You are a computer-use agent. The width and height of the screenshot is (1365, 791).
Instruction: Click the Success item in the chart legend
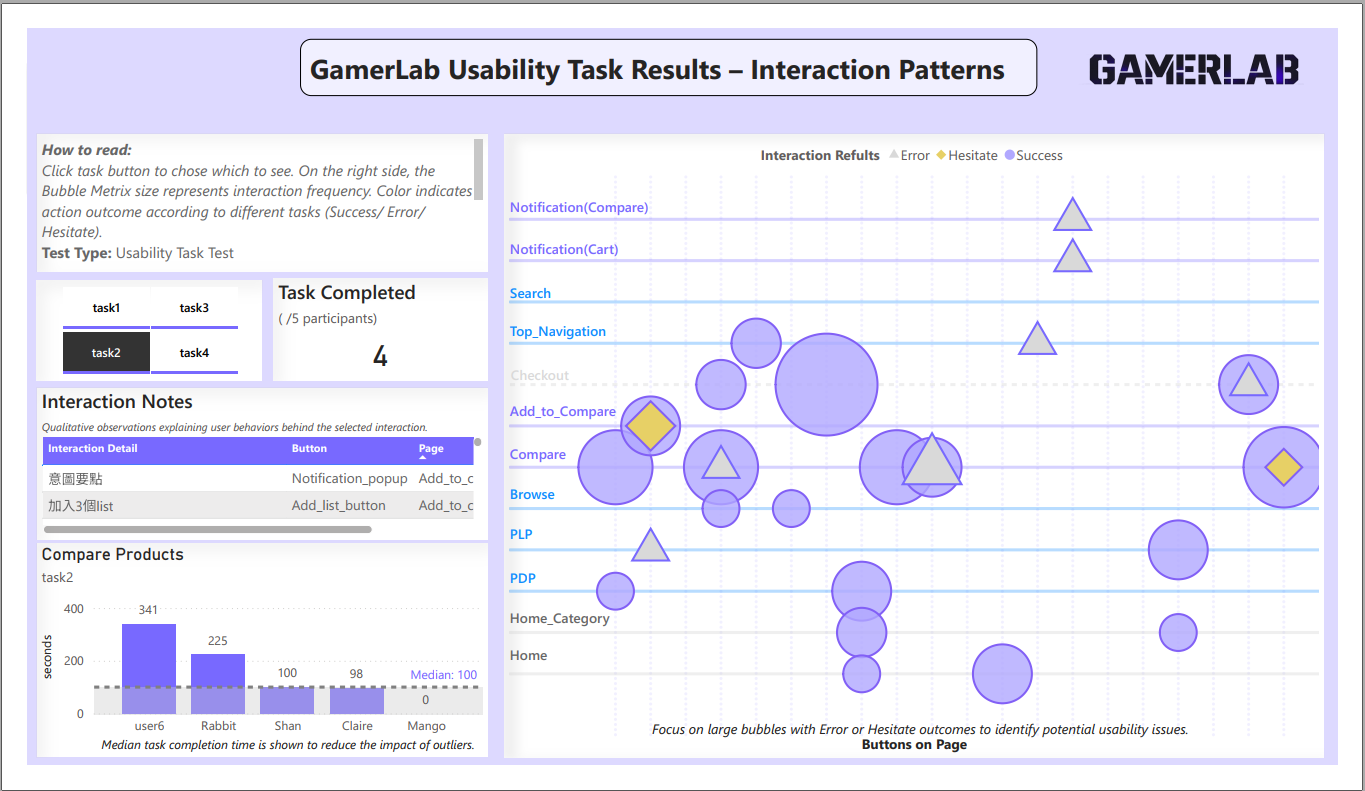(1038, 156)
